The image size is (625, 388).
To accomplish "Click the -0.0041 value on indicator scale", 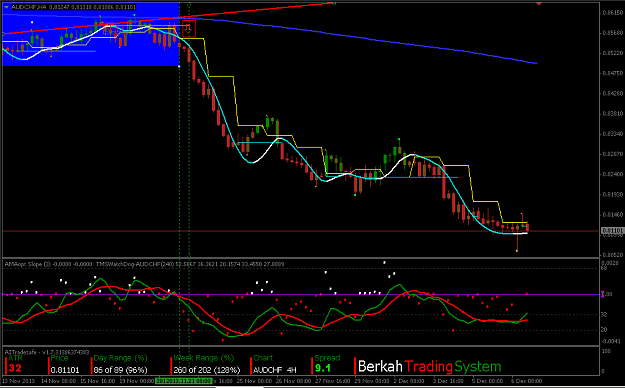I will pos(611,341).
